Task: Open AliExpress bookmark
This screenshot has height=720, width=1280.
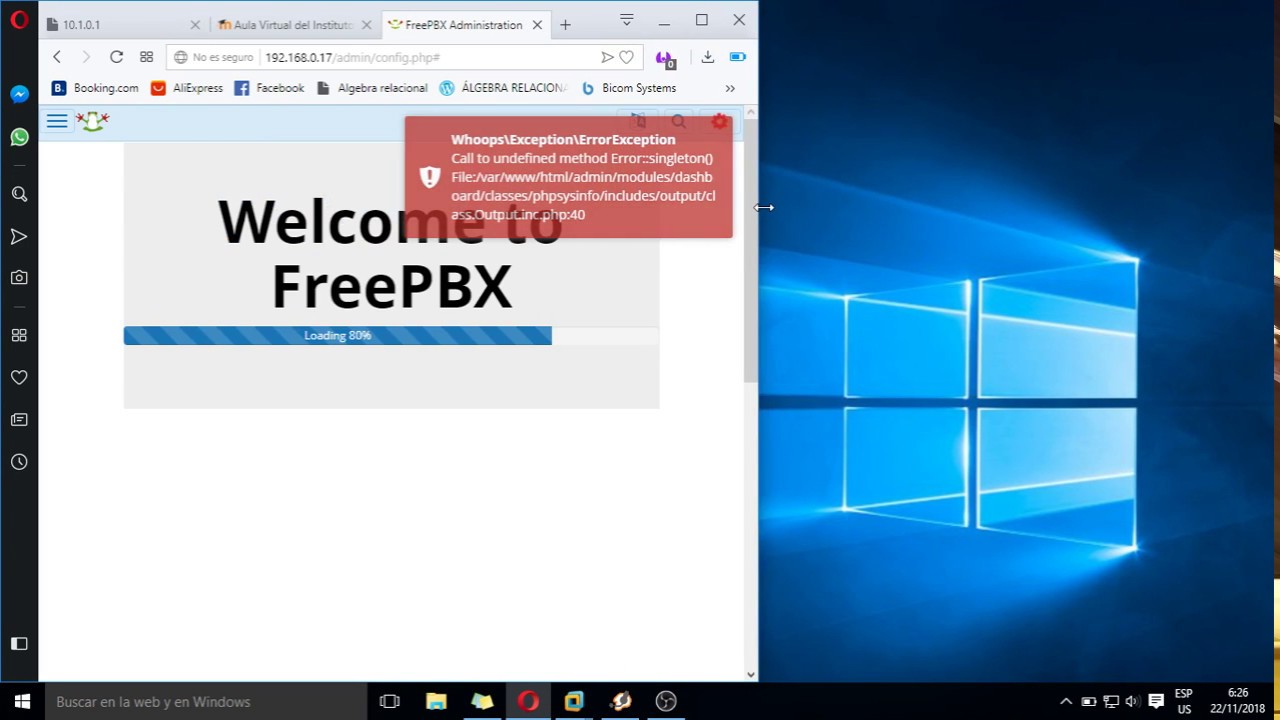Action: (187, 88)
